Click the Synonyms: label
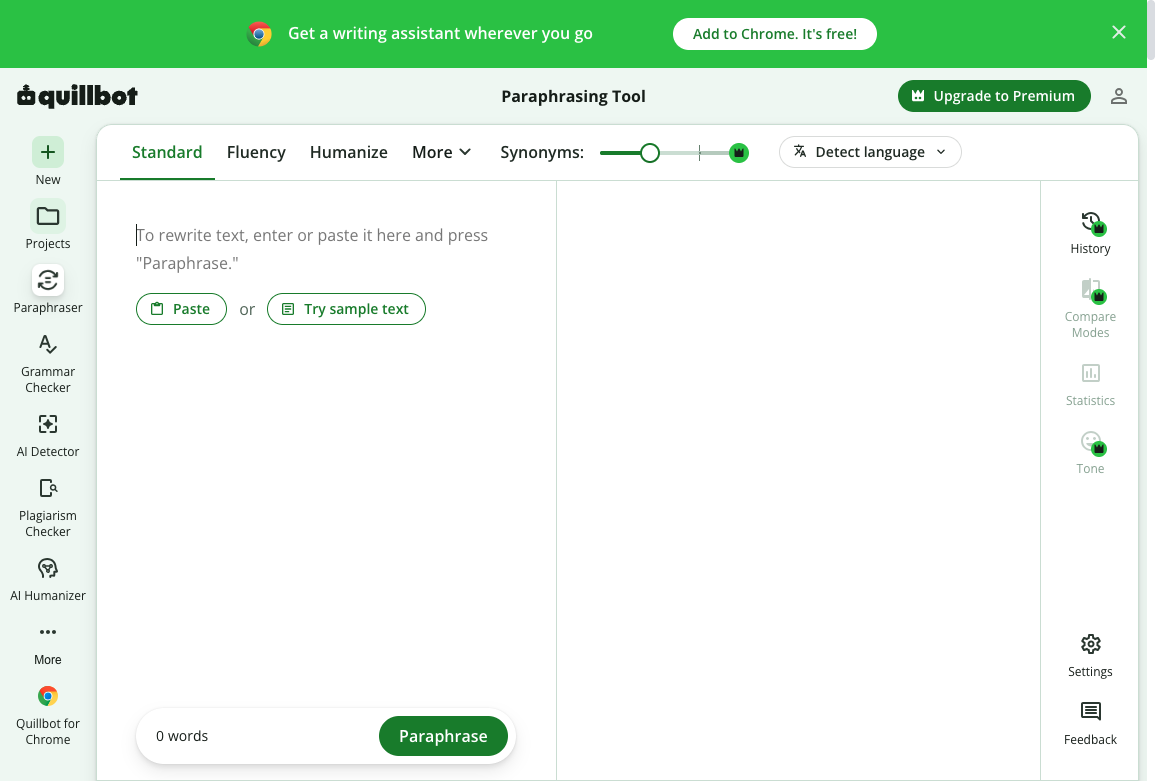 point(542,153)
